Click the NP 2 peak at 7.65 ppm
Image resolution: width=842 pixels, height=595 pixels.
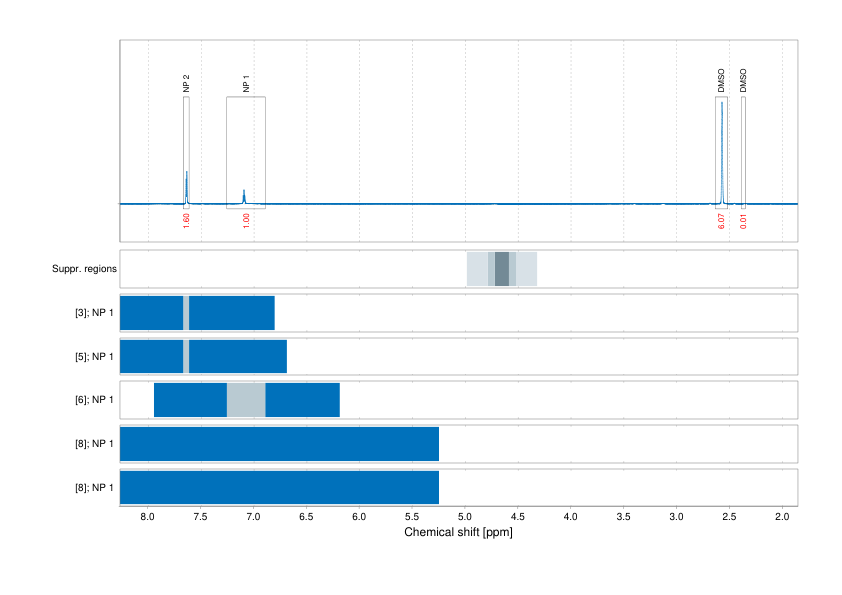[x=184, y=178]
